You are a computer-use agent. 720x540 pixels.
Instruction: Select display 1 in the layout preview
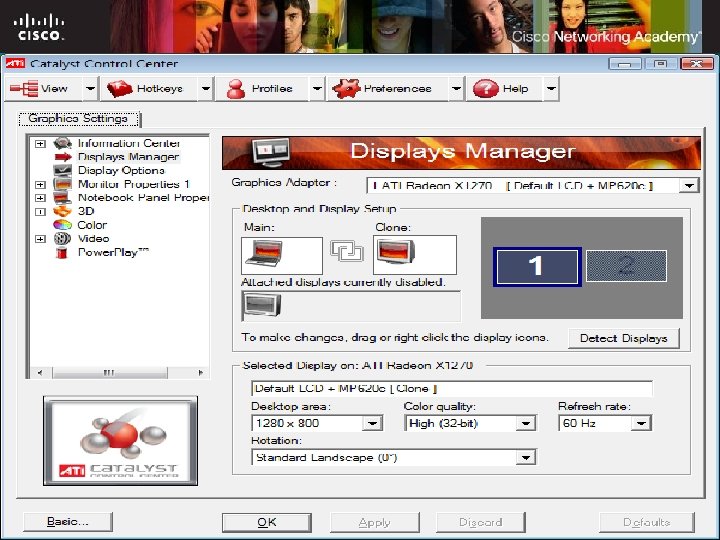(x=537, y=267)
